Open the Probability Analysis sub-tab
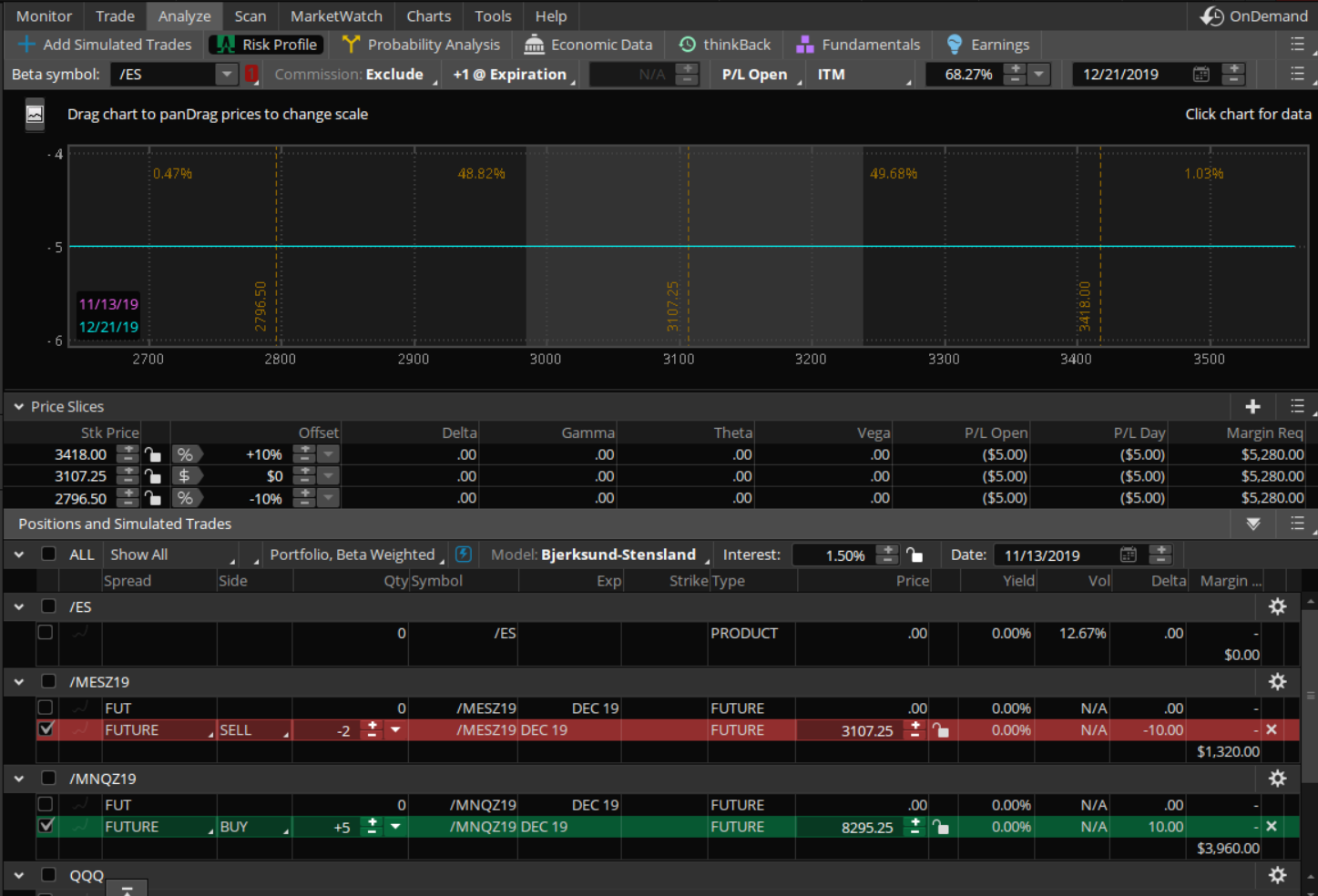 tap(422, 45)
